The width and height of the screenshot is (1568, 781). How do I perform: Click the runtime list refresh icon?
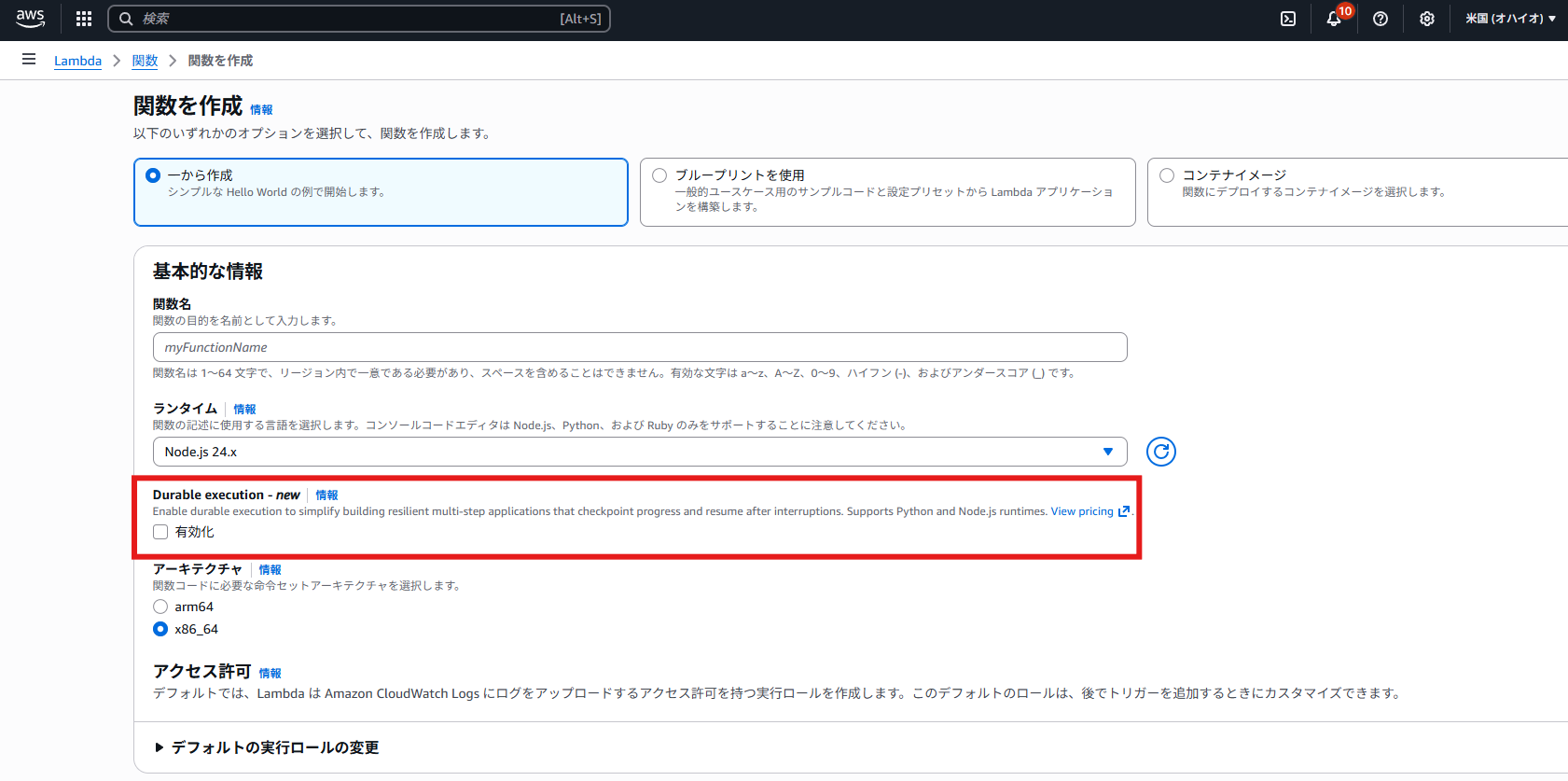1160,452
